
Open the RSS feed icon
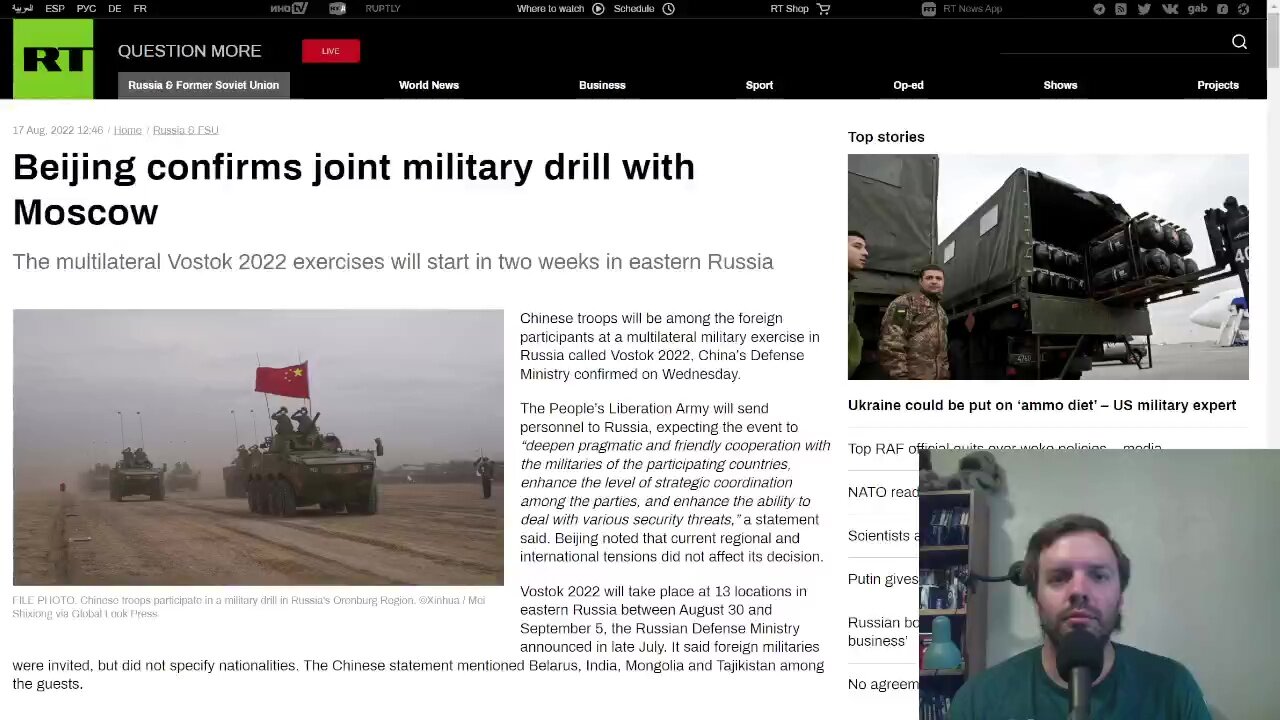tap(1121, 9)
